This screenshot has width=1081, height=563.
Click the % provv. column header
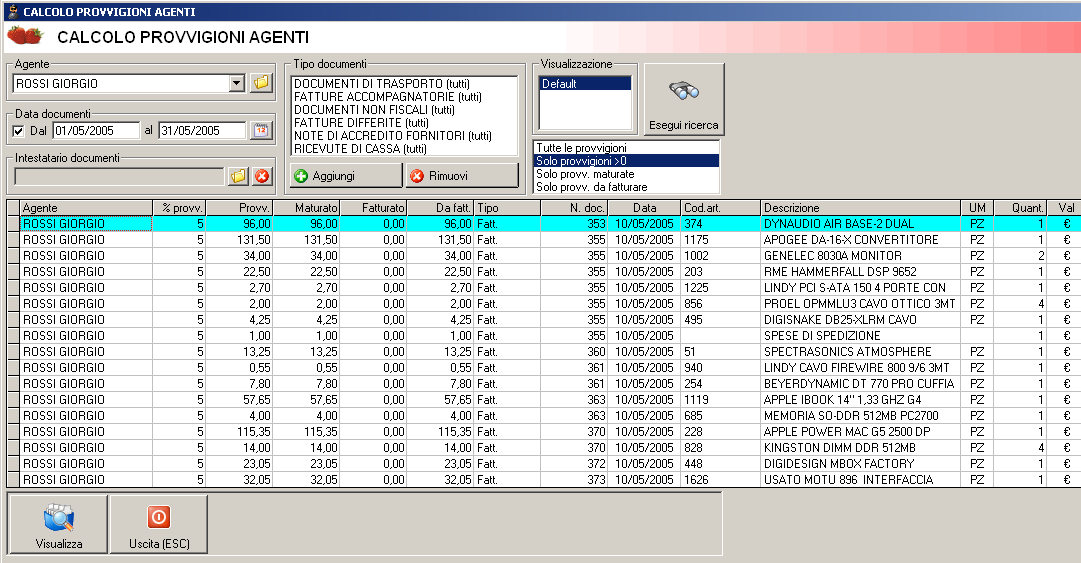[179, 207]
